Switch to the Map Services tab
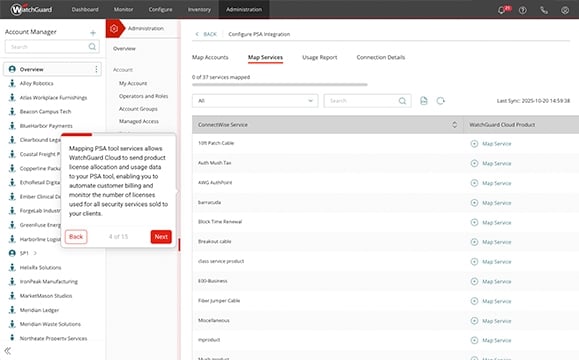The height and width of the screenshot is (360, 579). point(265,57)
